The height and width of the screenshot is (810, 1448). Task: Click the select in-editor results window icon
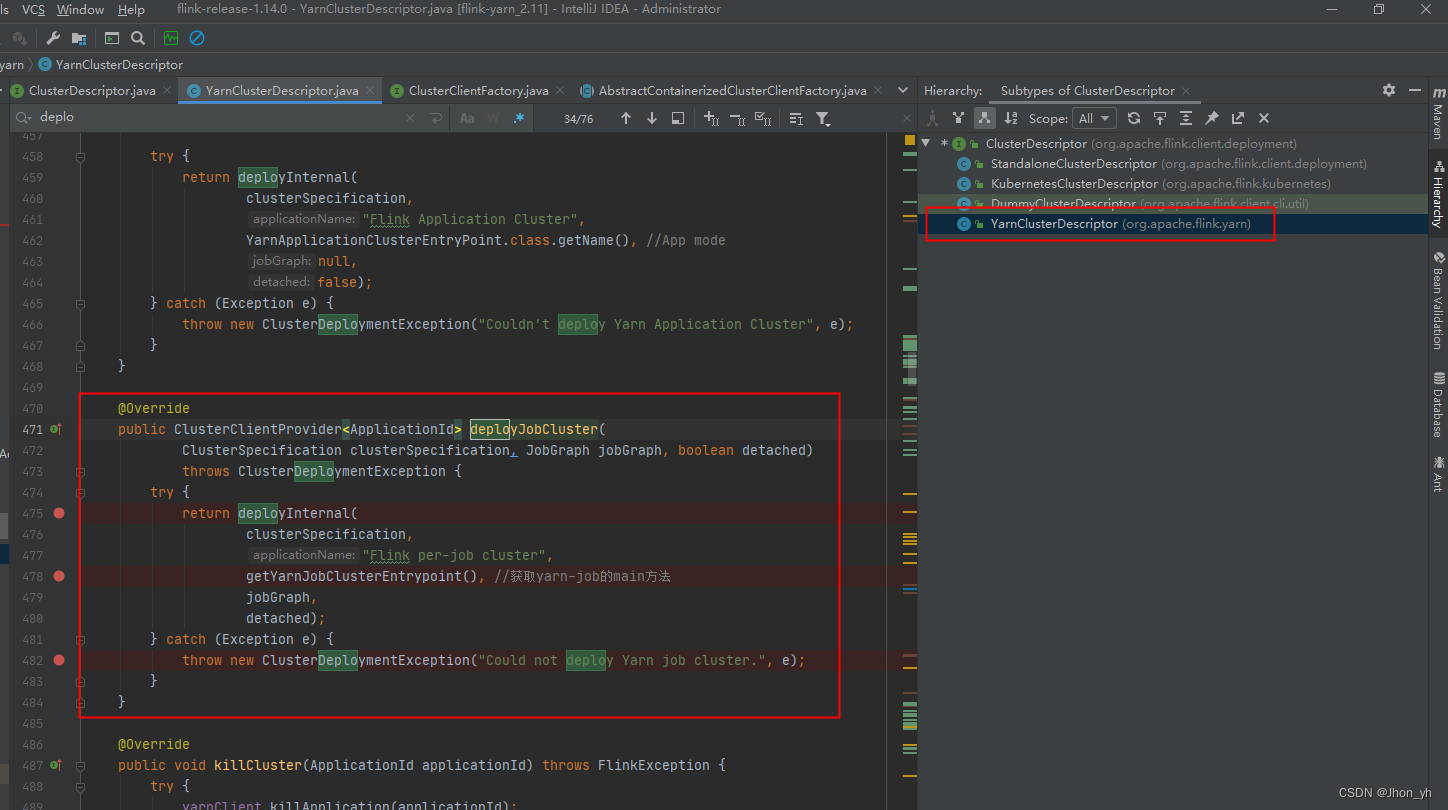(678, 118)
